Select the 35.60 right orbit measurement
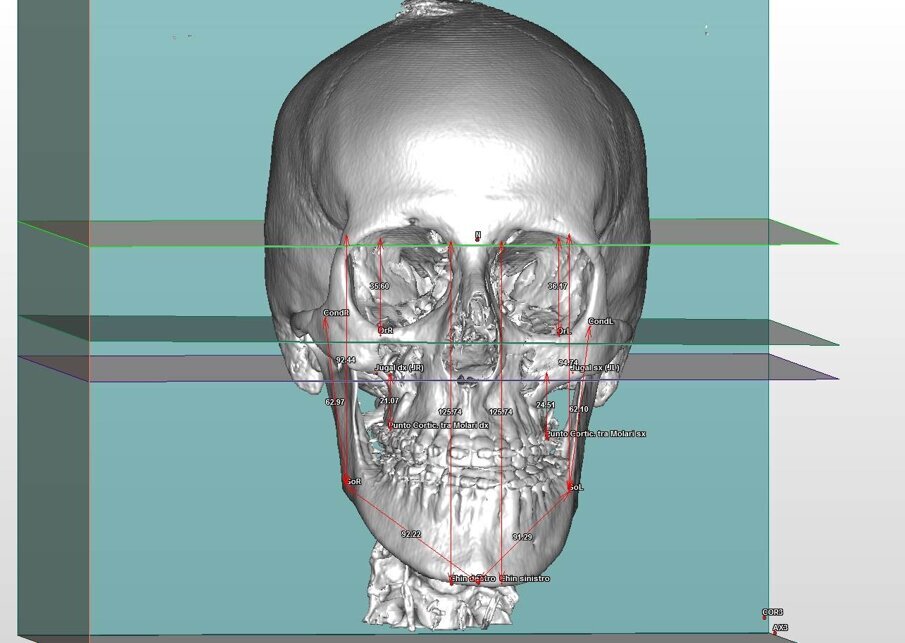The image size is (905, 643). click(379, 286)
